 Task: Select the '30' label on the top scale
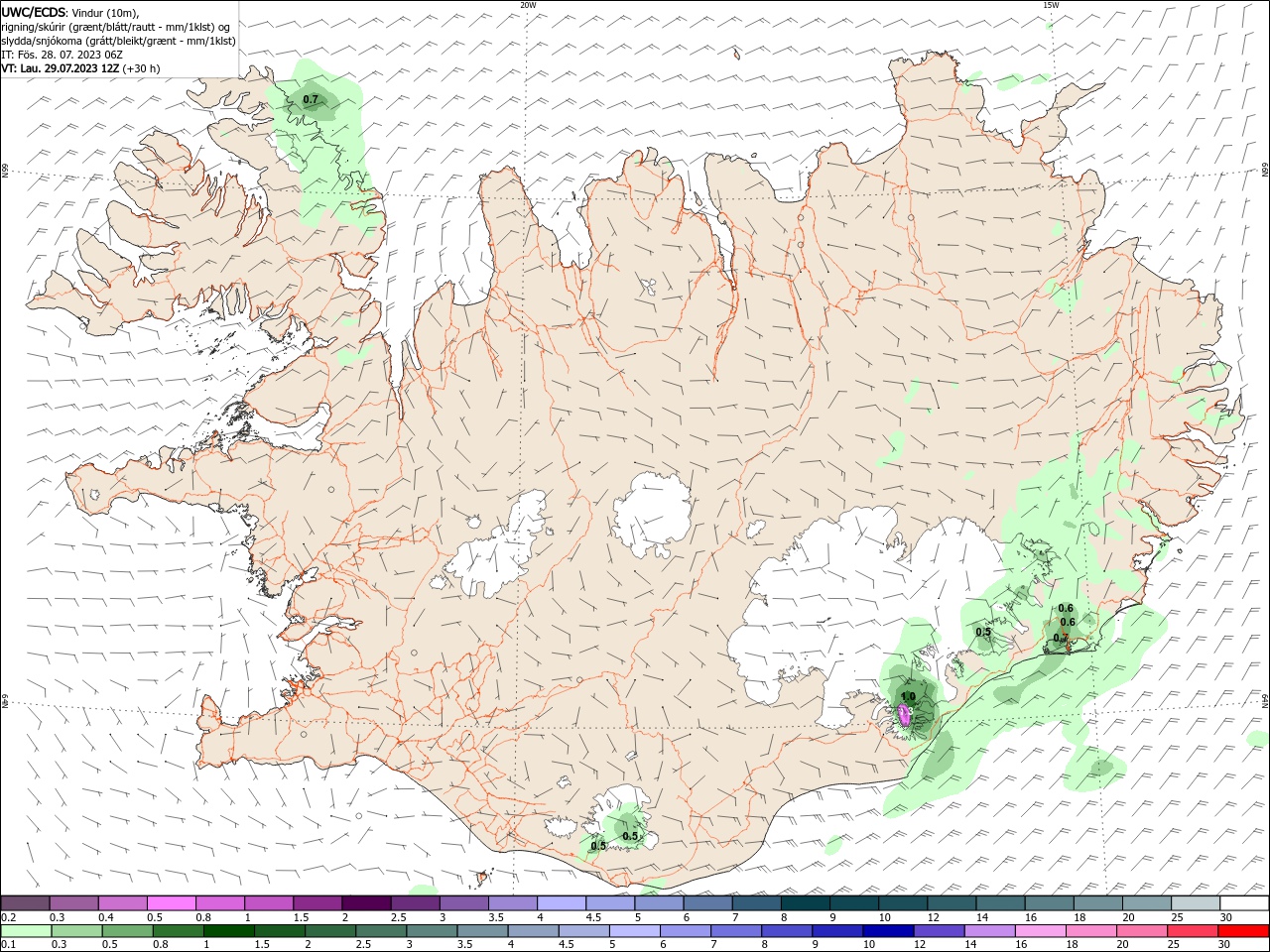pos(1225,917)
